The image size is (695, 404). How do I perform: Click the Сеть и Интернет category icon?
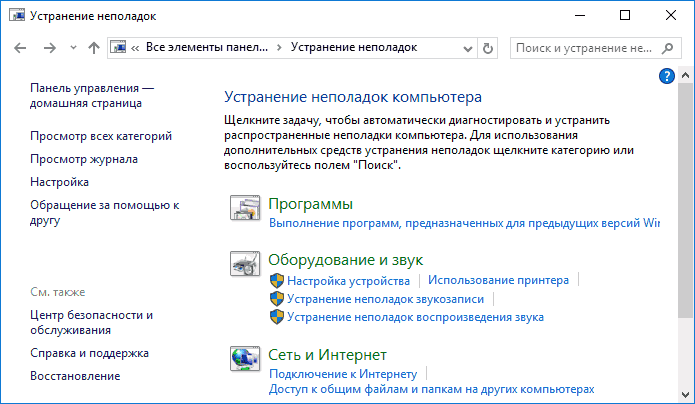[244, 358]
